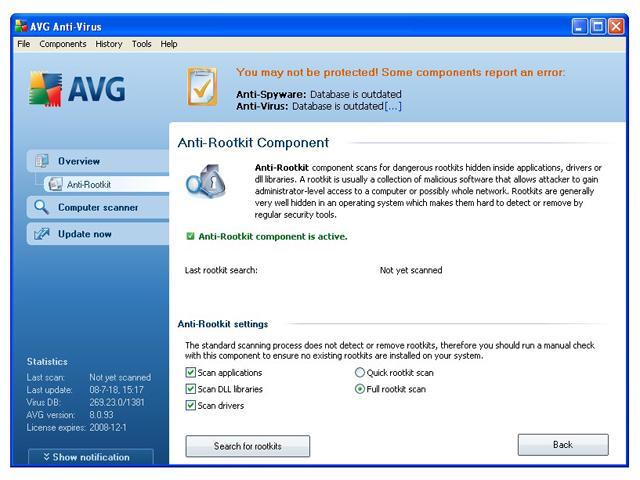
Task: Open the Computer scanner section
Action: (x=98, y=207)
